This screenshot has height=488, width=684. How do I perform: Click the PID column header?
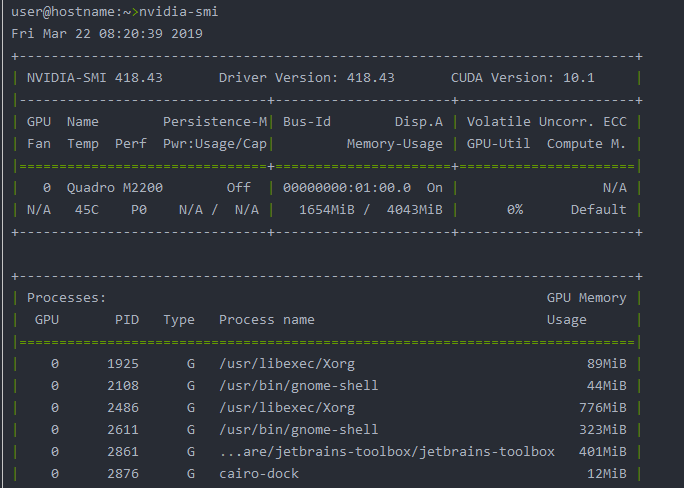click(127, 320)
